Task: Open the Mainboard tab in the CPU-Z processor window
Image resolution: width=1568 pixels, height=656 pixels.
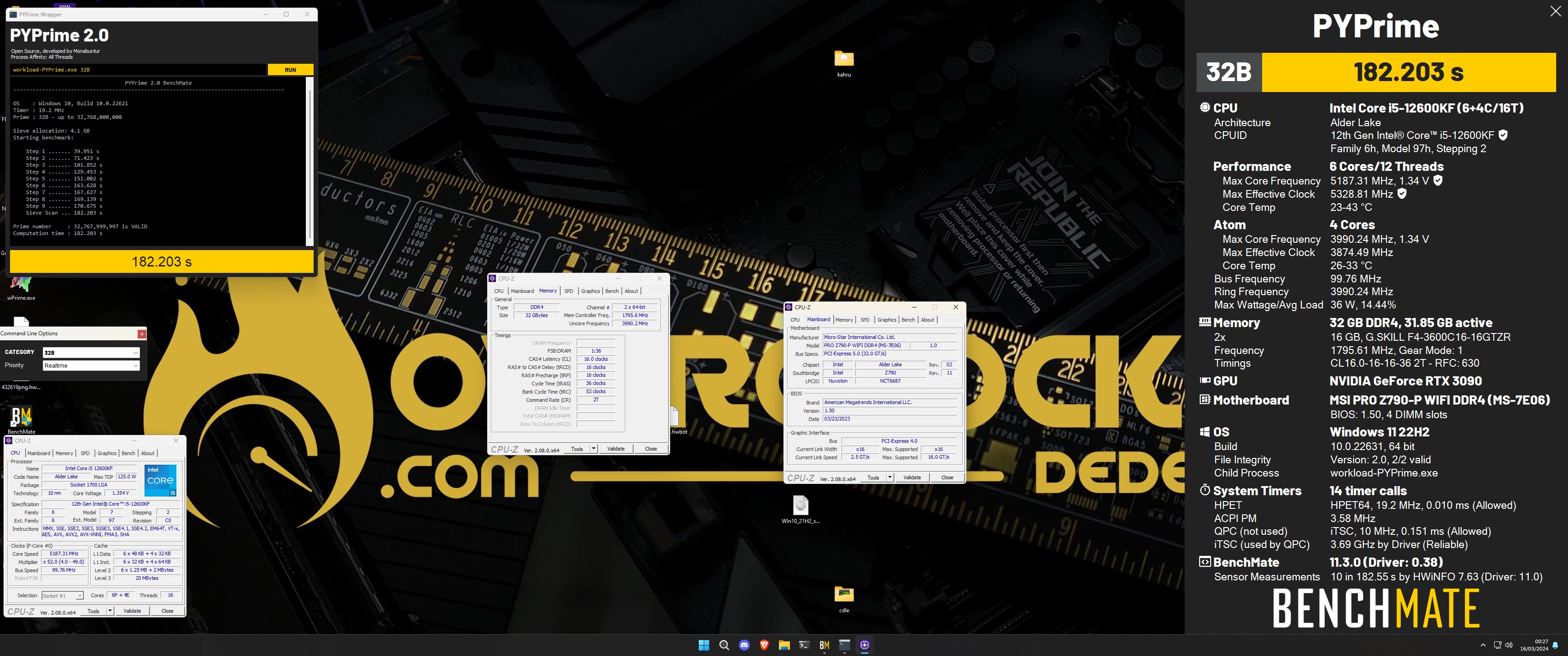Action: tap(38, 453)
